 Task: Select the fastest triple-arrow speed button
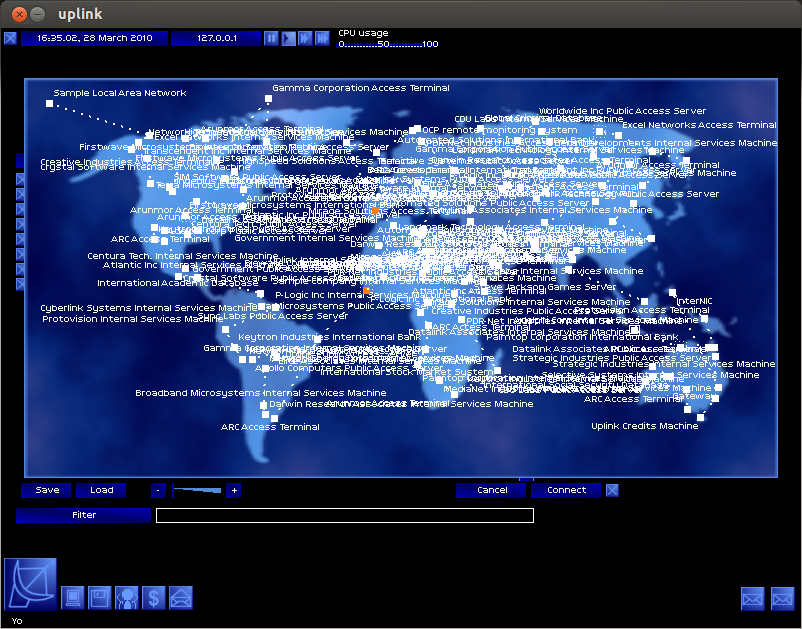click(322, 38)
